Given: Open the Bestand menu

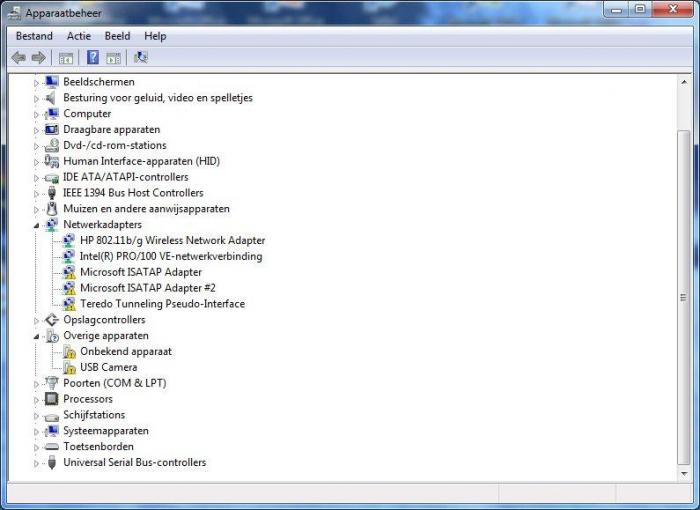Looking at the screenshot, I should pos(34,36).
